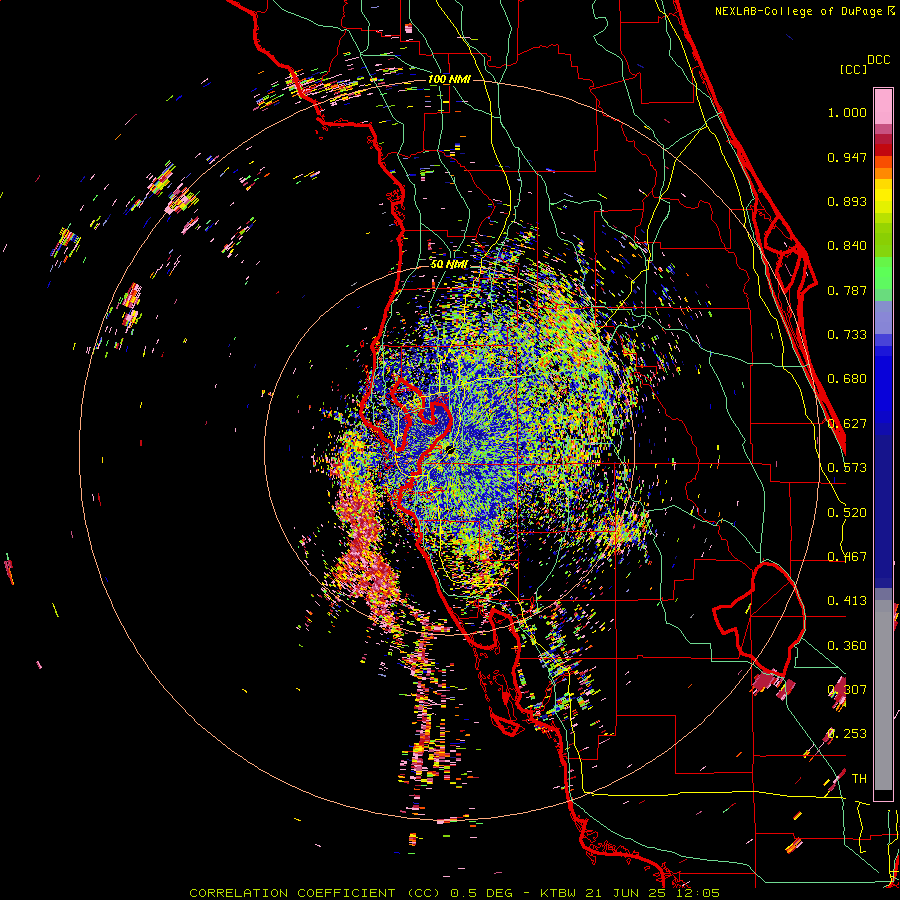Pick the pink segment atop the color bar

[x=883, y=106]
